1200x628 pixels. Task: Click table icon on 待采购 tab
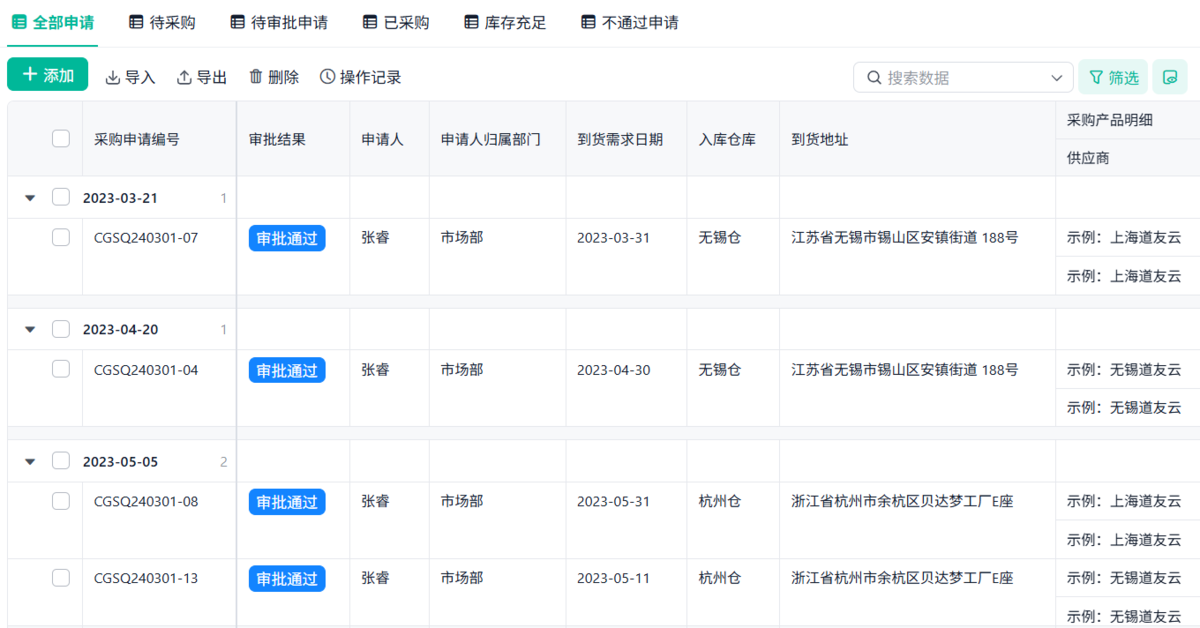(x=137, y=22)
